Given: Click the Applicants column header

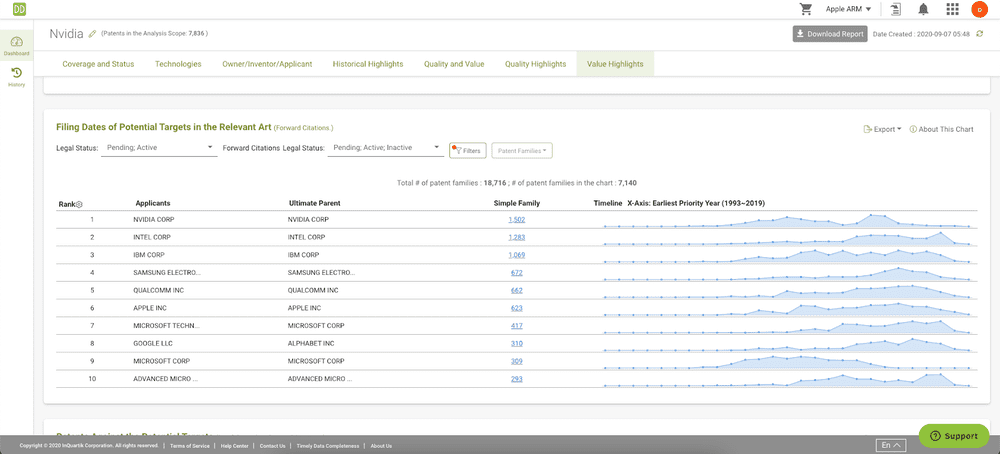Looking at the screenshot, I should [x=152, y=203].
